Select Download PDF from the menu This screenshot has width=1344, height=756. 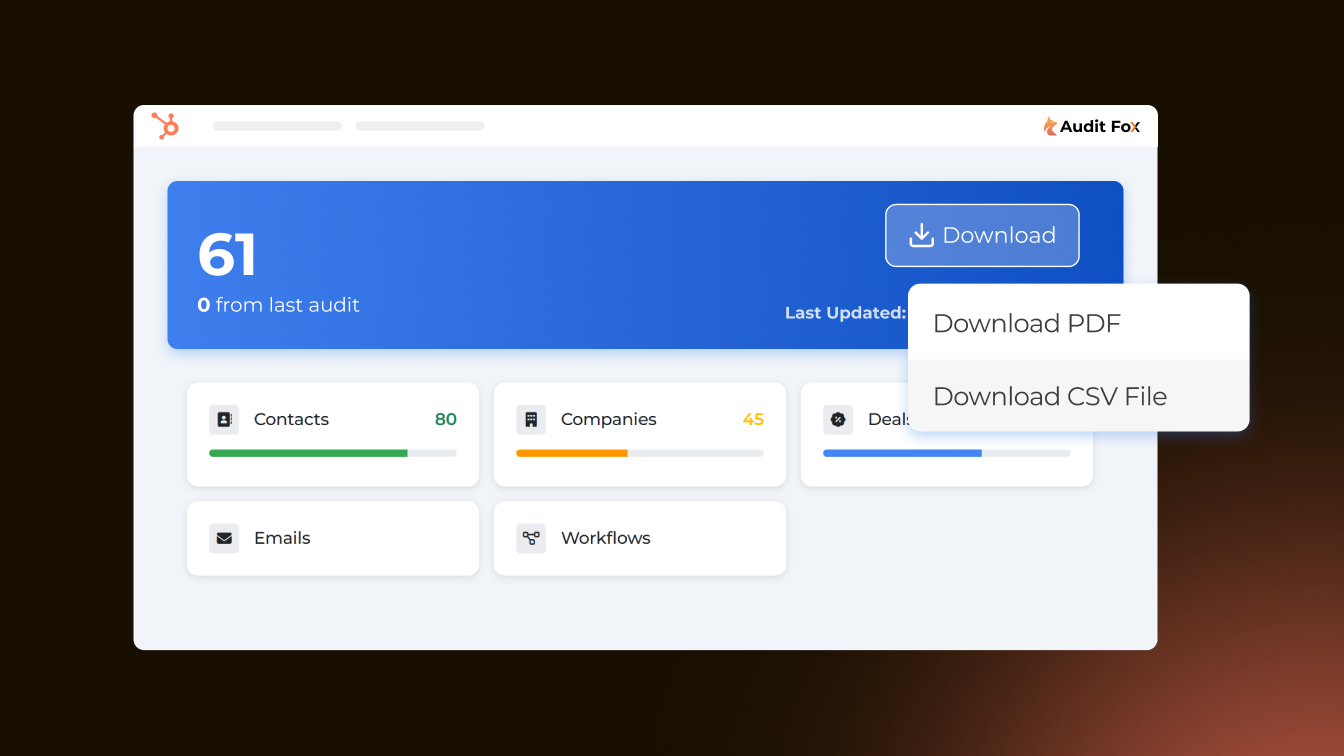(x=1079, y=323)
